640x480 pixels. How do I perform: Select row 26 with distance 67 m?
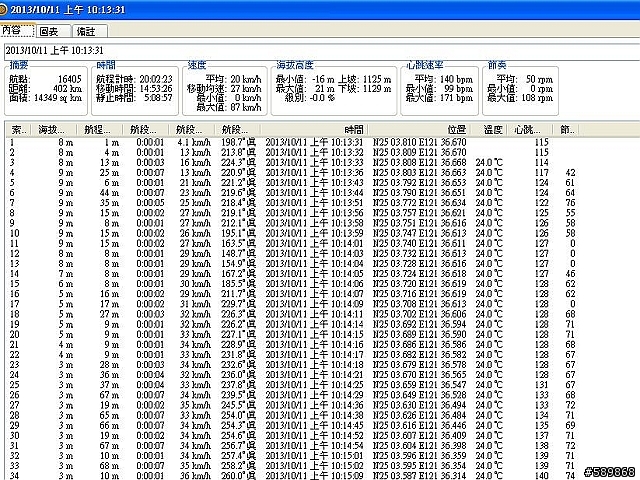(x=293, y=395)
